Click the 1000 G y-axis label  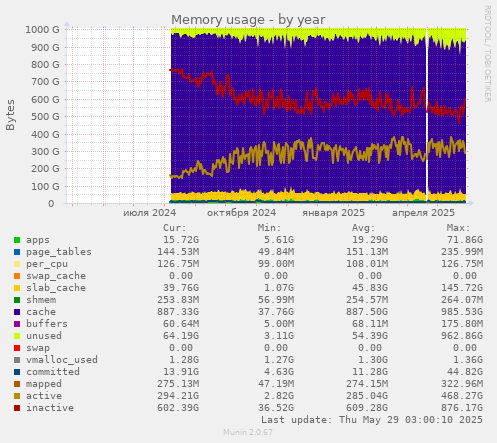(x=42, y=30)
